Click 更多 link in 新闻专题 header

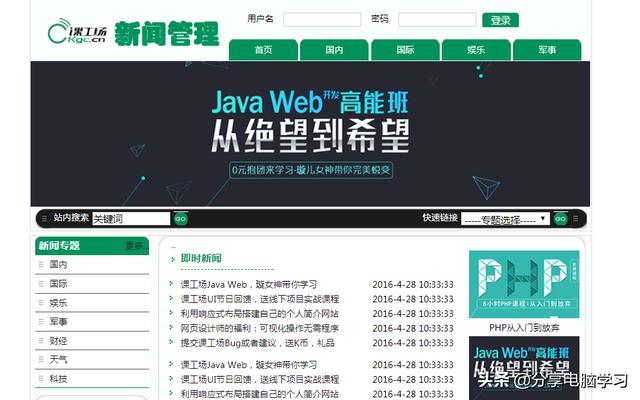135,246
